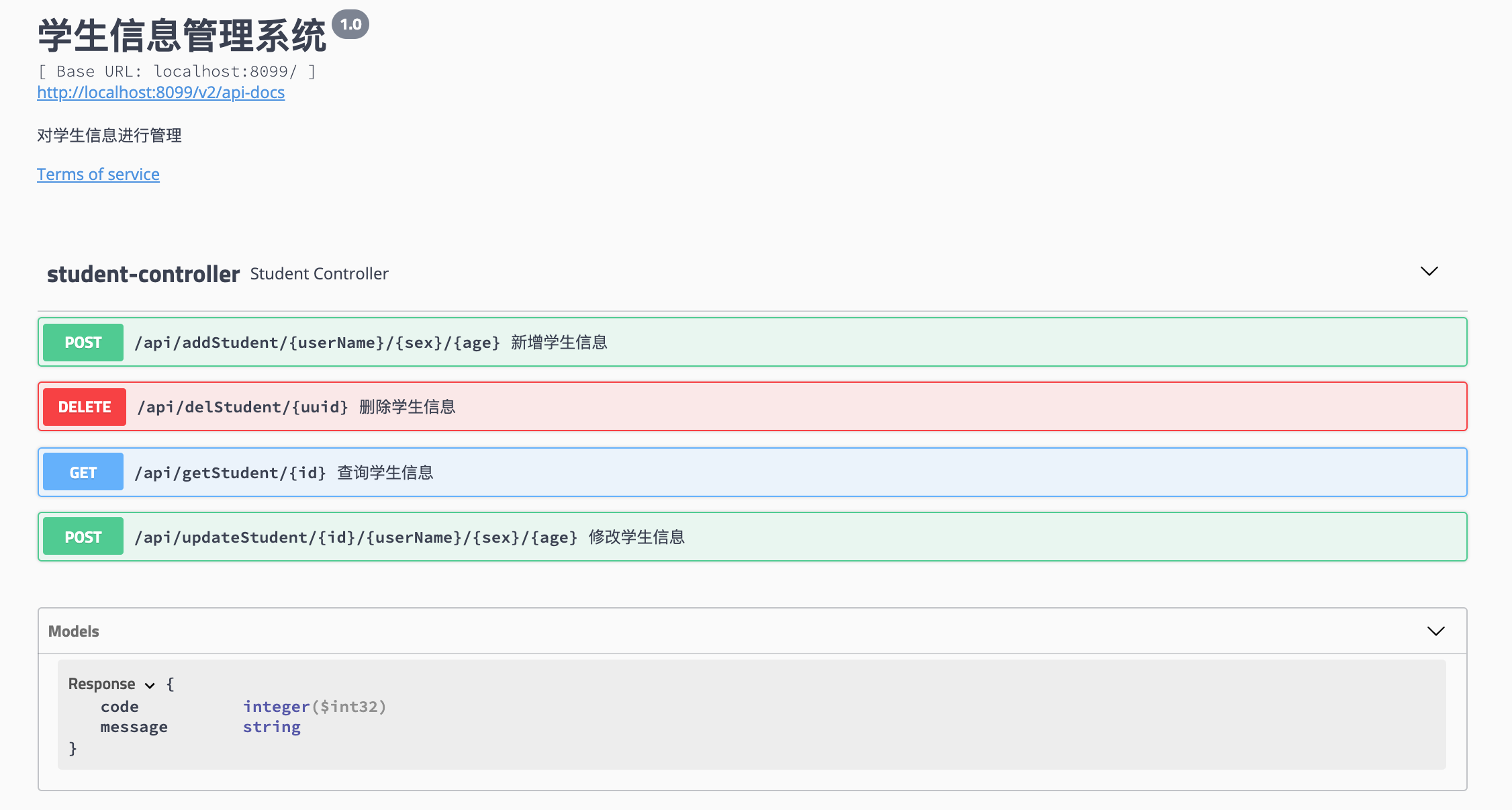Click the Response model name

pos(101,684)
